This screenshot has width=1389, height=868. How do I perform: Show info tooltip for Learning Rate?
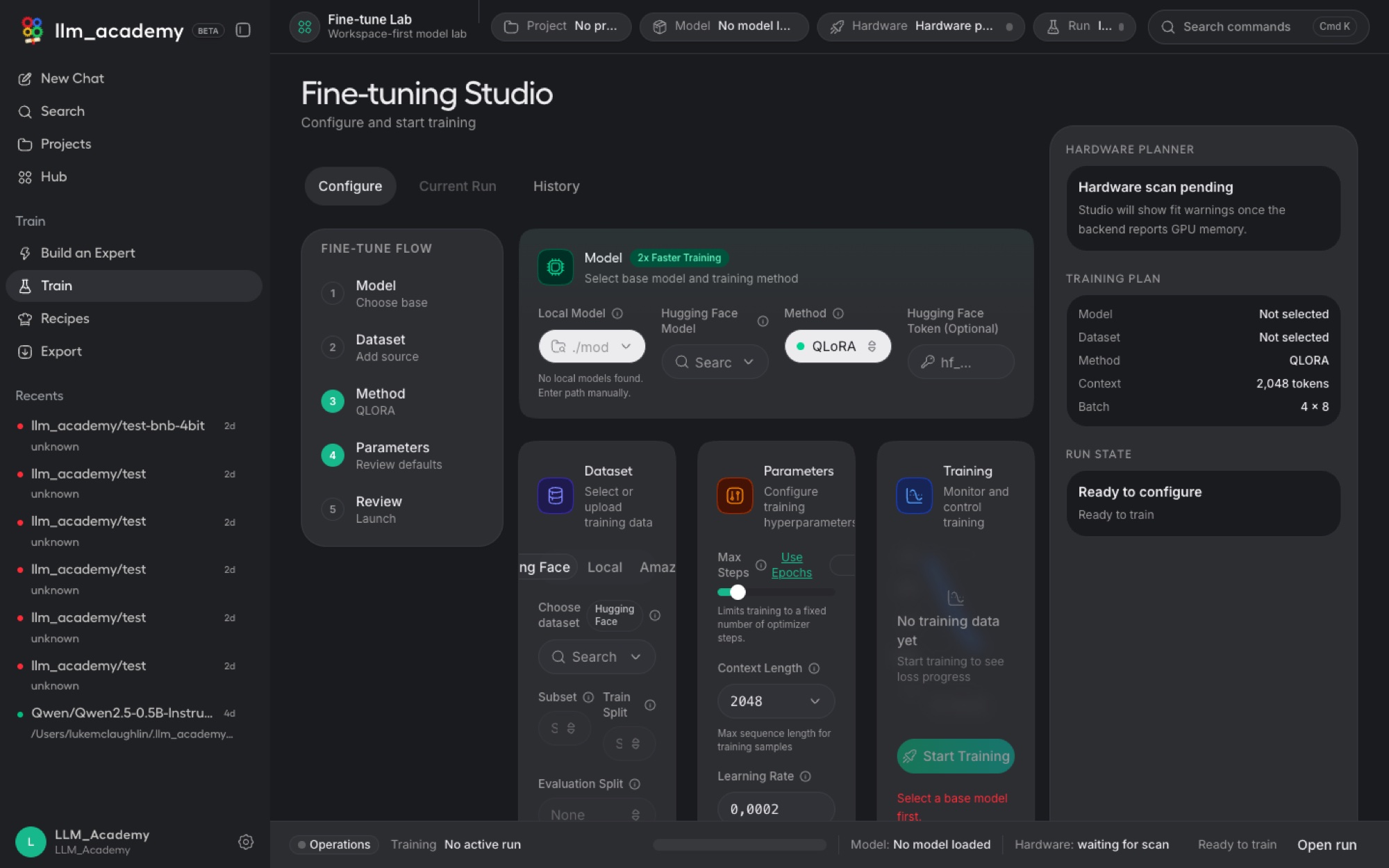point(806,776)
